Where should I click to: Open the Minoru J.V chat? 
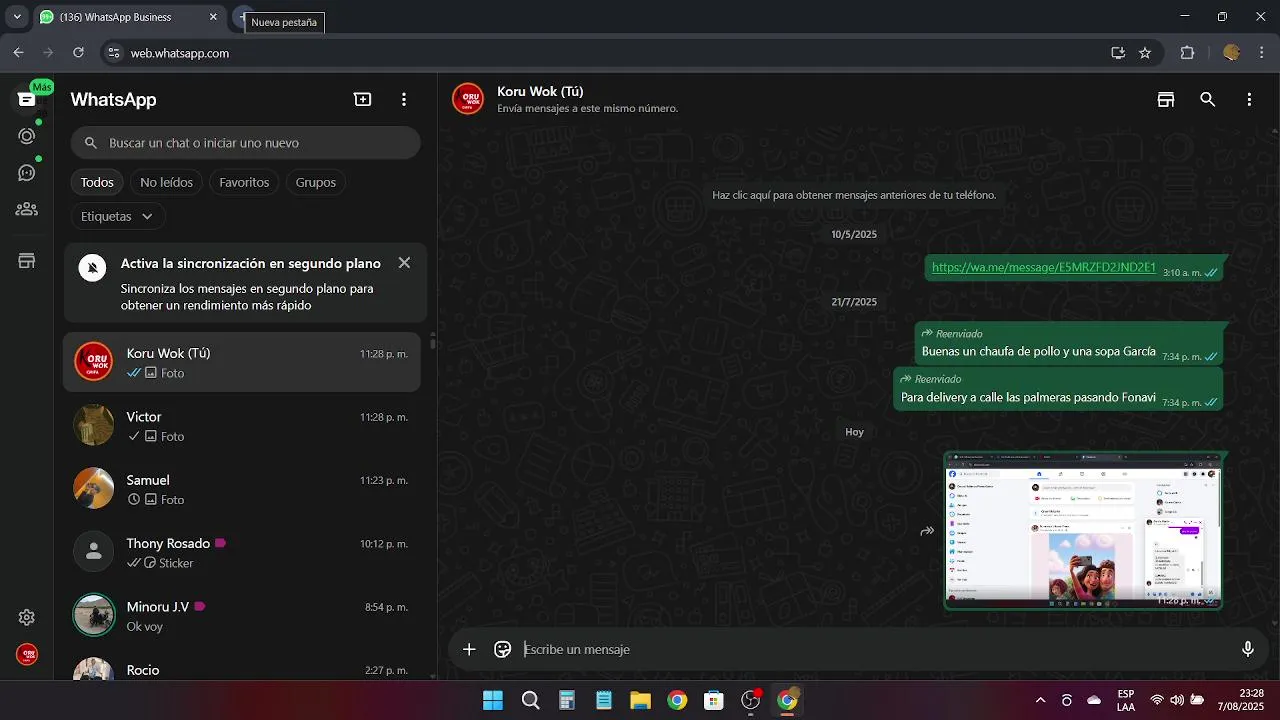(x=242, y=616)
